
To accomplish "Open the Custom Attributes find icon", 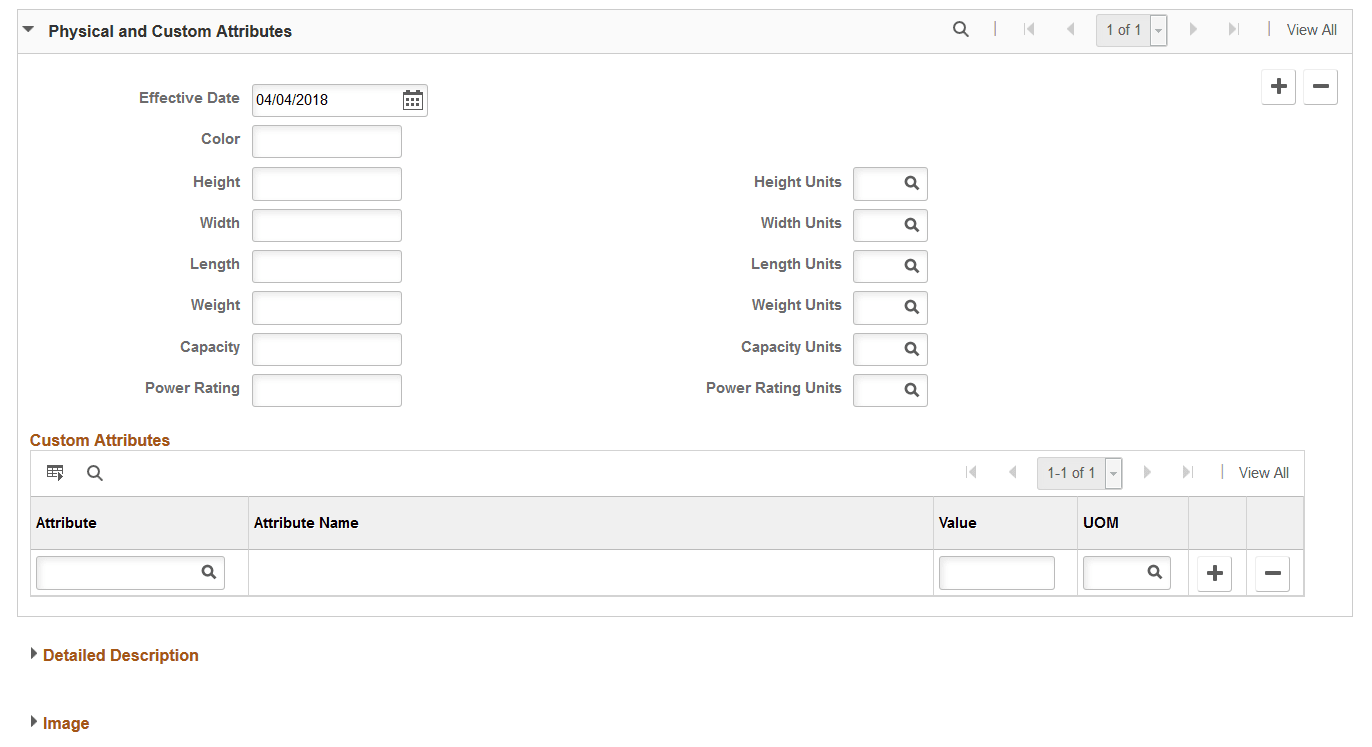I will click(x=94, y=472).
